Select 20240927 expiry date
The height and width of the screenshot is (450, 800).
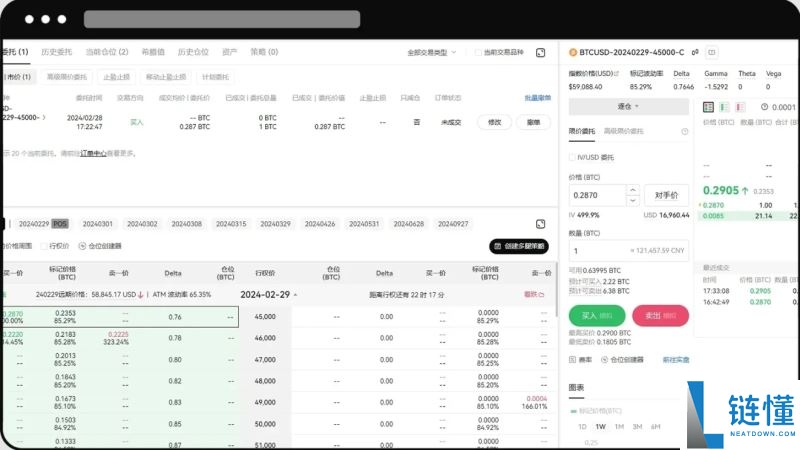453,224
